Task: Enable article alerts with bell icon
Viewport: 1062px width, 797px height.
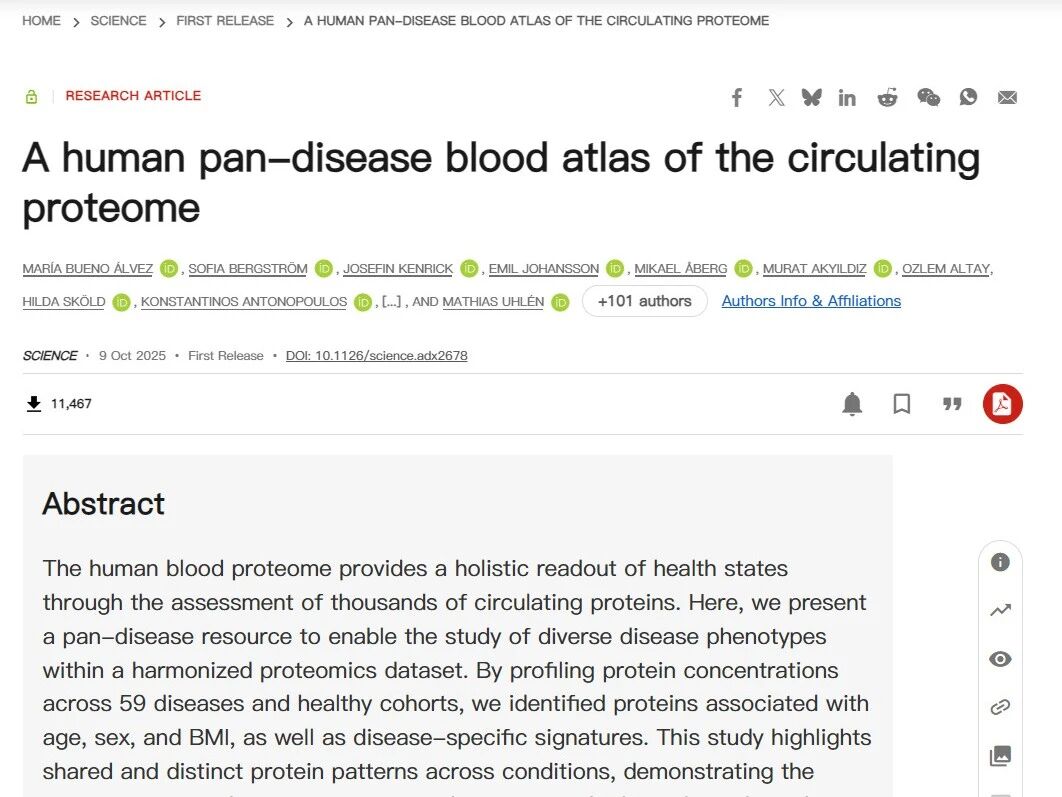Action: [x=852, y=404]
